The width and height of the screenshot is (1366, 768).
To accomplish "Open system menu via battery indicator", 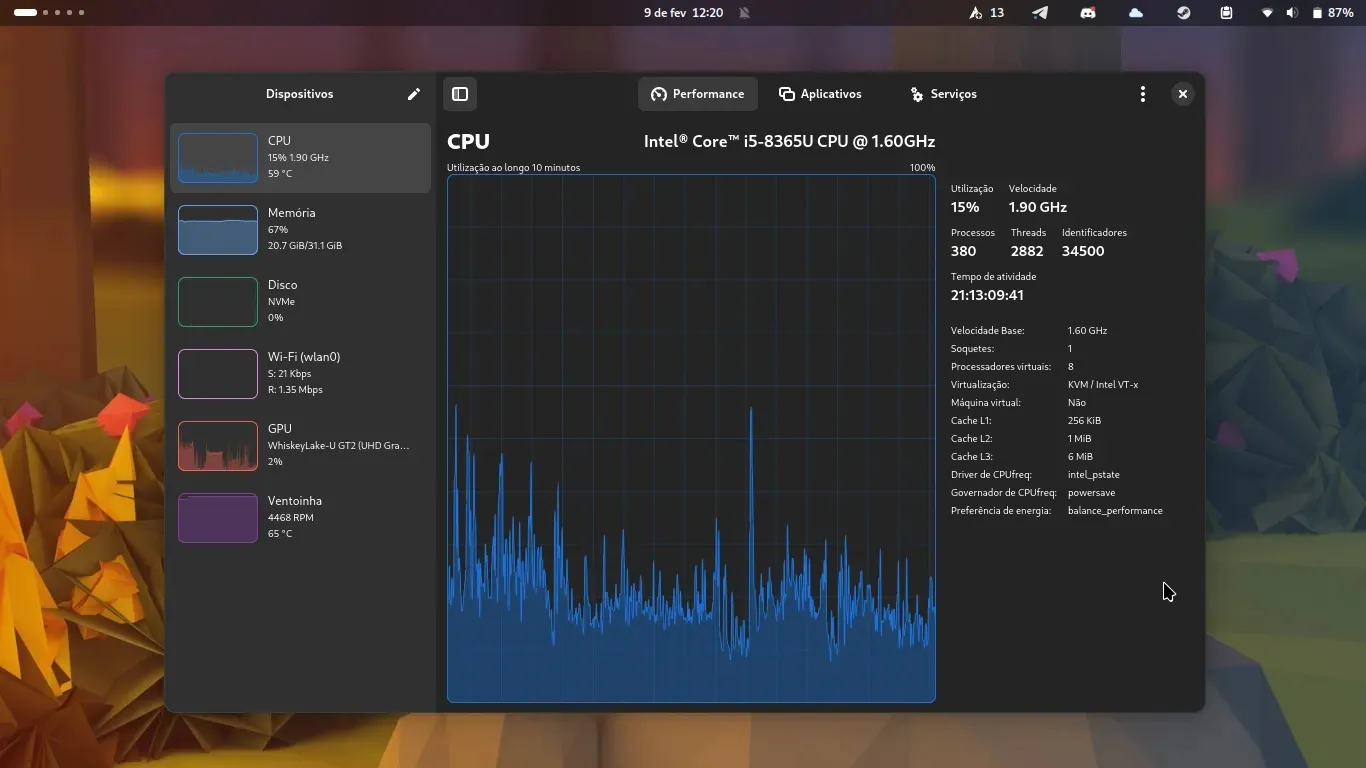I will tap(1332, 13).
